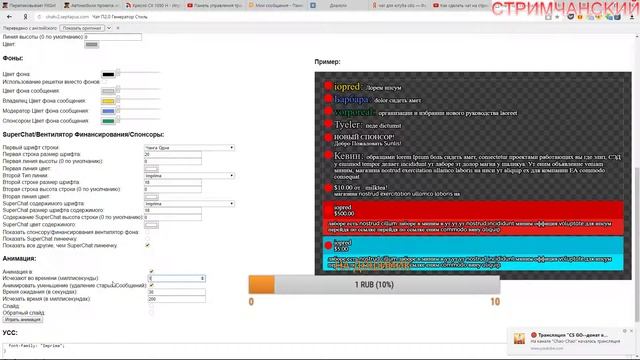Expand the first line font dropdown
Viewport: 640px width, 360px height.
click(189, 147)
